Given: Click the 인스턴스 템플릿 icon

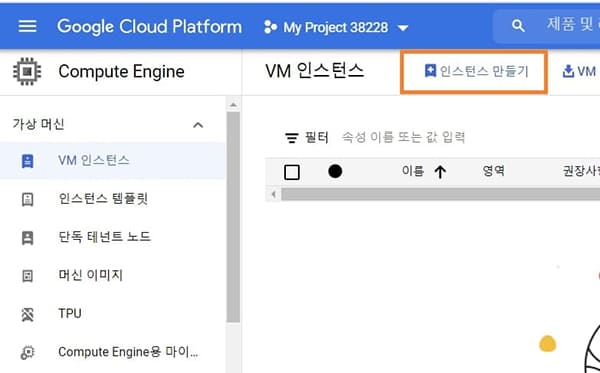Looking at the screenshot, I should point(27,199).
